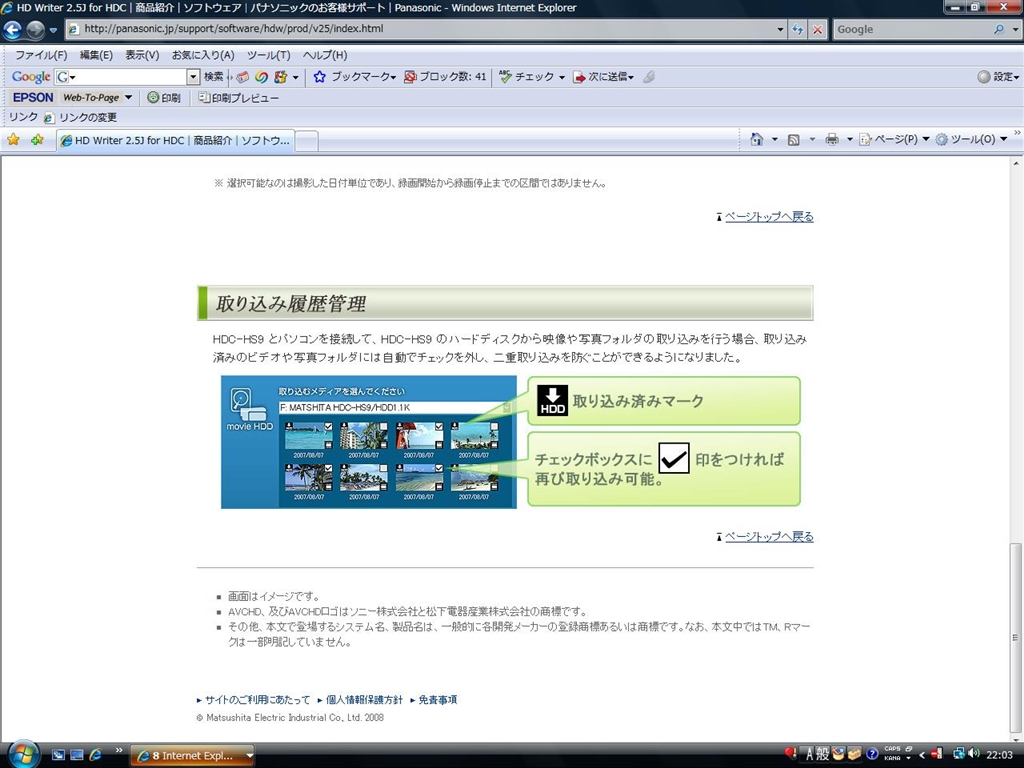Click the browser Back button
The width and height of the screenshot is (1024, 768).
(12, 29)
